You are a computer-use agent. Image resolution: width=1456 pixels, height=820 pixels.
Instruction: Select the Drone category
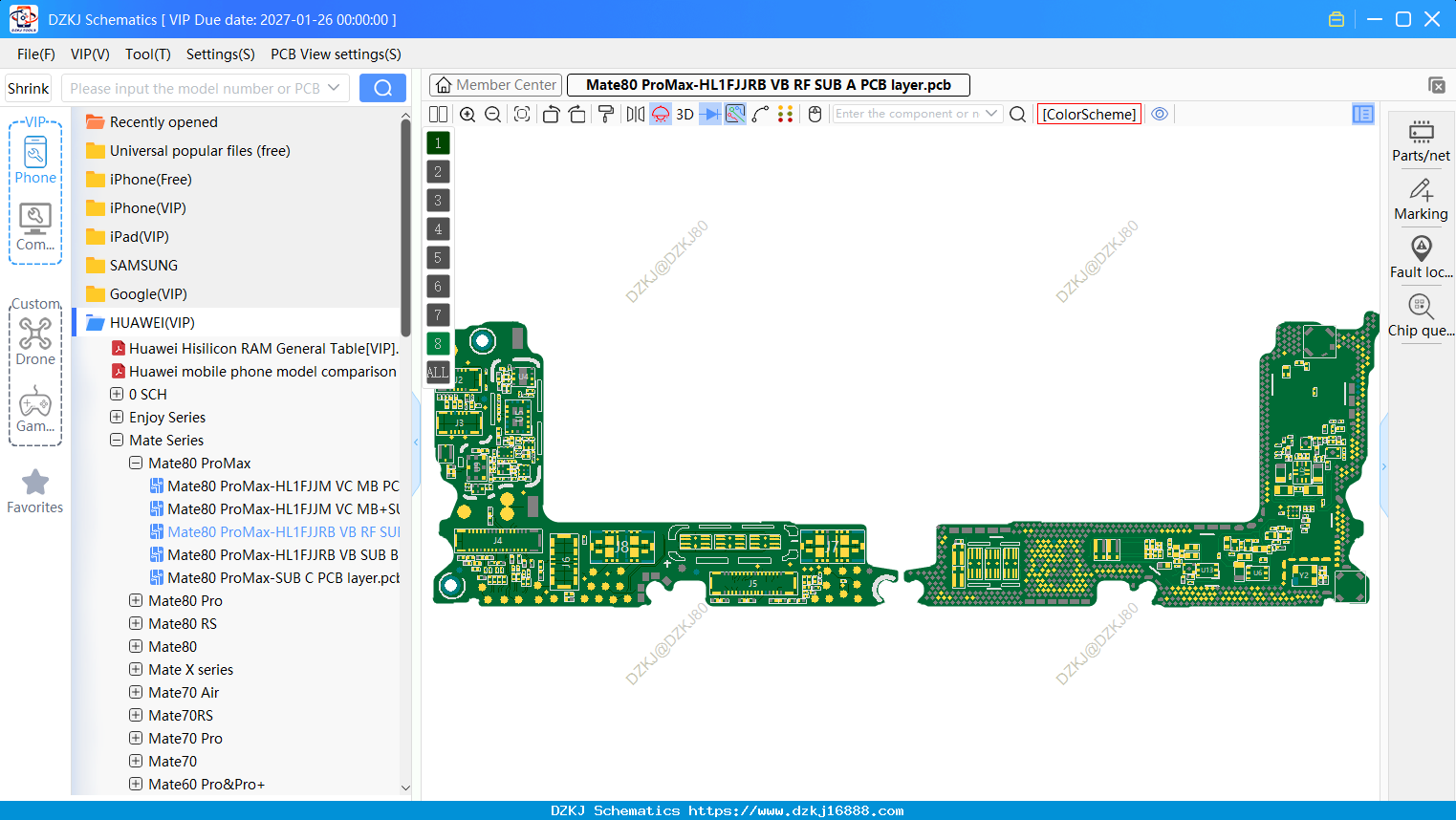tap(35, 340)
